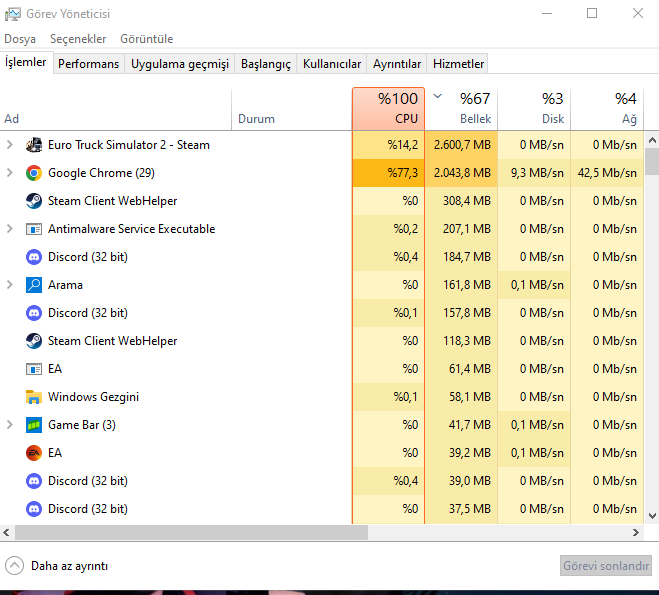The height and width of the screenshot is (595, 659).
Task: Click the 161,8 MB value in Arama row
Action: coord(467,285)
